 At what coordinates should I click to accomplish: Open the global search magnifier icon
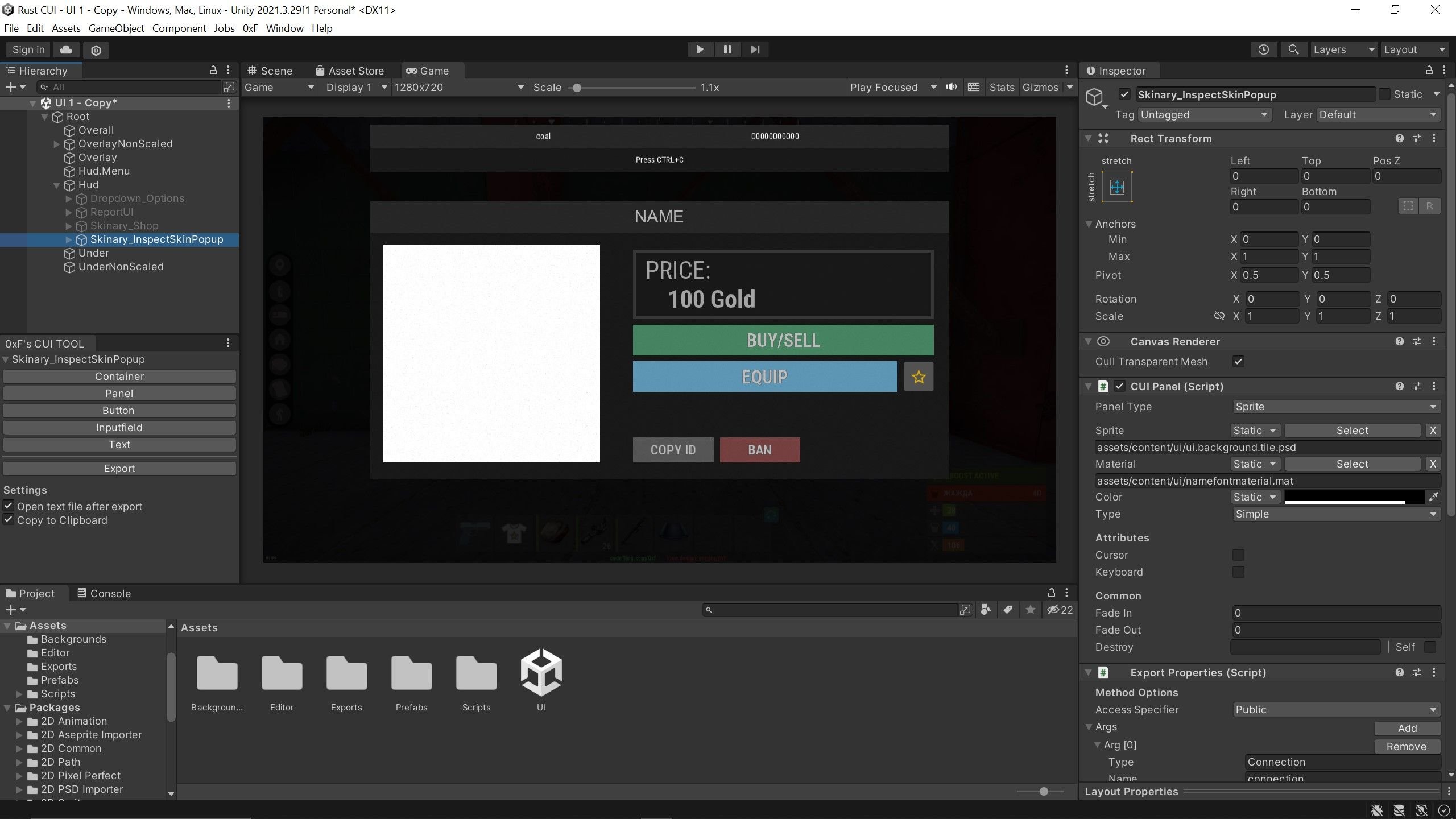click(x=1293, y=49)
